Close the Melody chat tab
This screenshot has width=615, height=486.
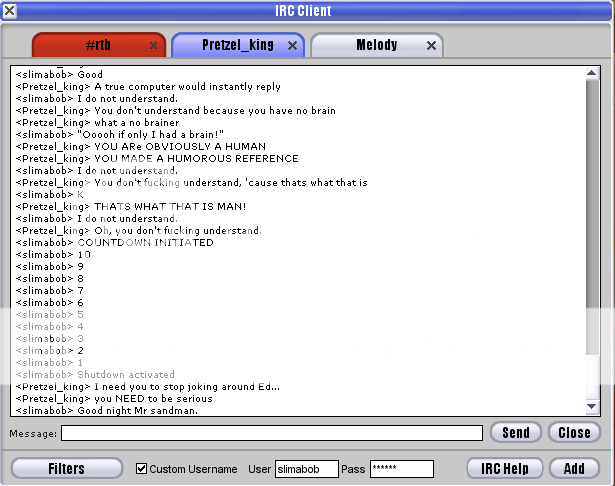coord(431,46)
